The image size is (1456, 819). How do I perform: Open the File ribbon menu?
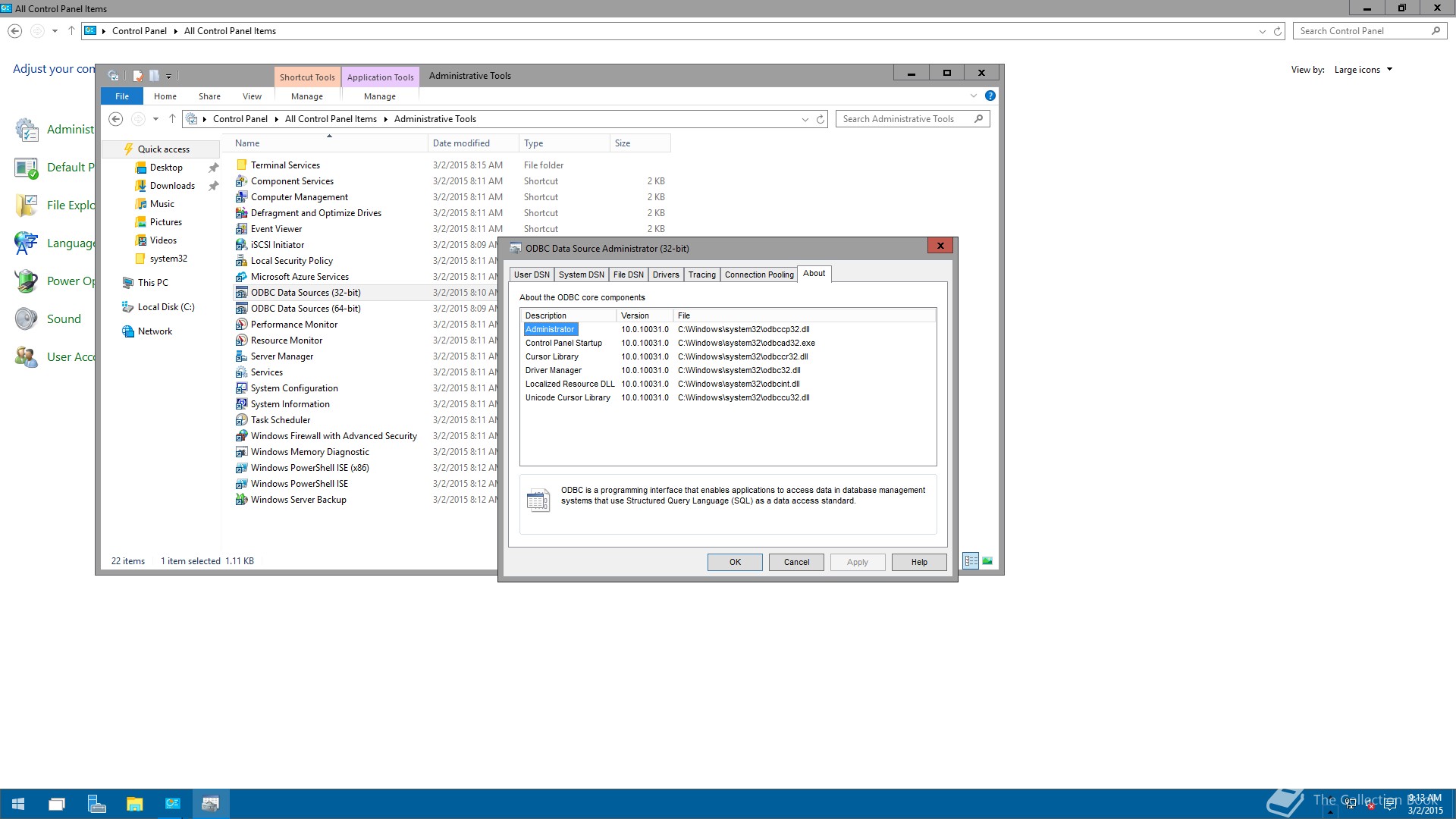coord(122,96)
